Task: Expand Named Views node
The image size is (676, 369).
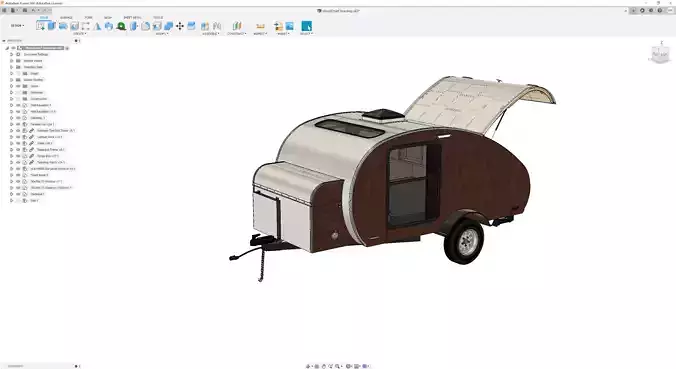Action: (12, 61)
